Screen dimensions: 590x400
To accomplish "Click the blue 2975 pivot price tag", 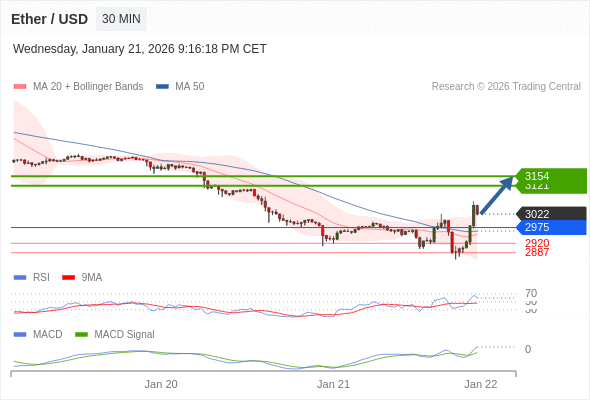I will tap(551, 228).
